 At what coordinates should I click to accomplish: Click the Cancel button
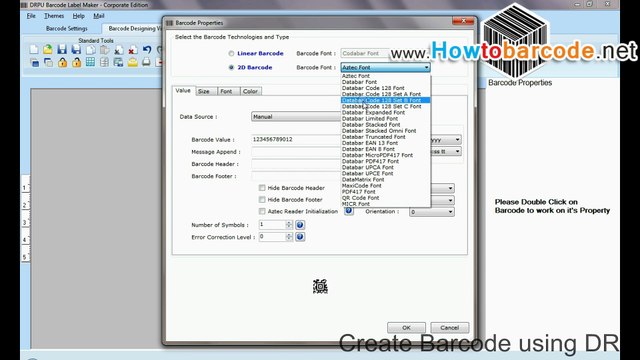point(450,328)
